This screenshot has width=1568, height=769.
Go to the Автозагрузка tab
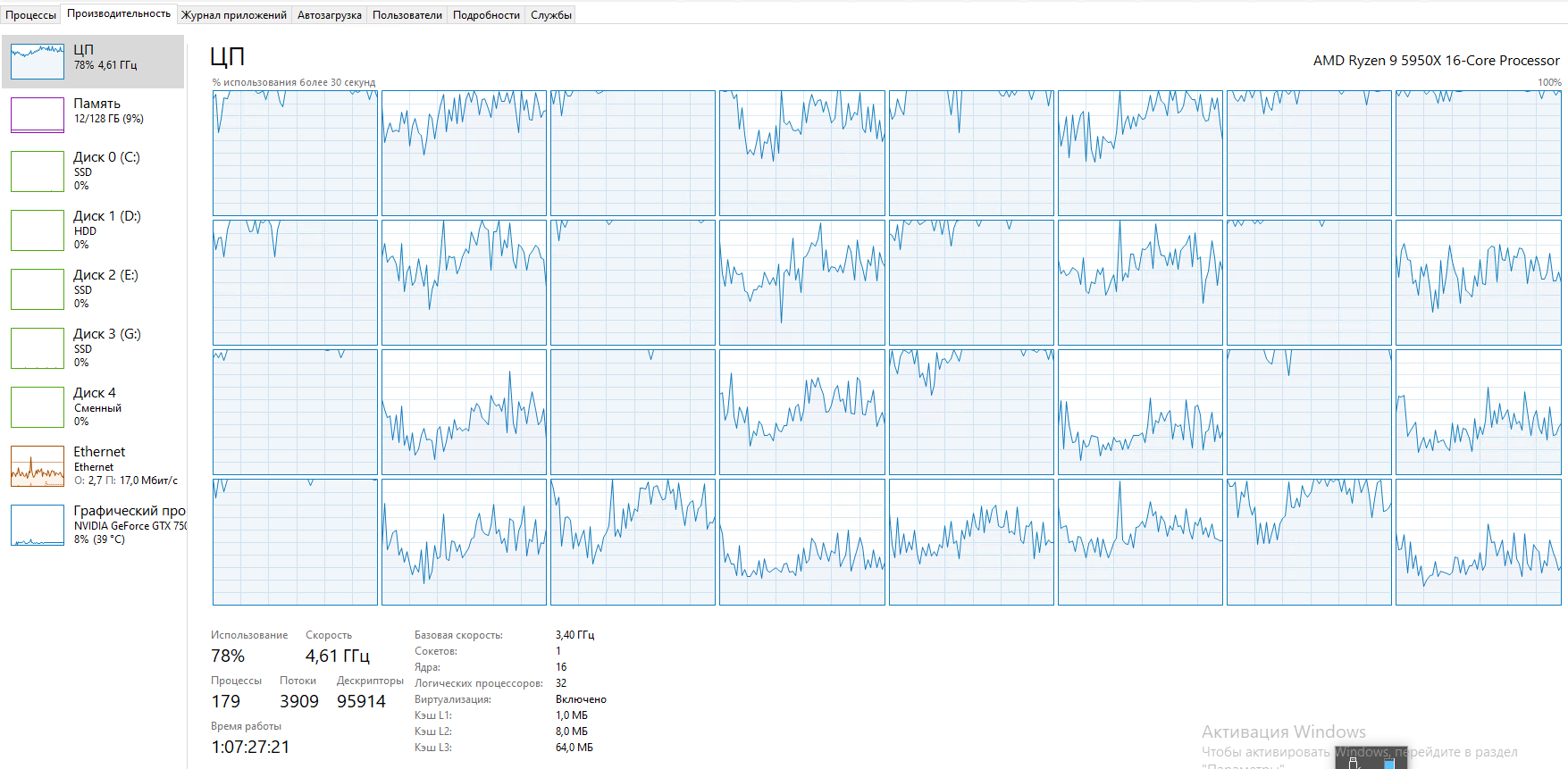(330, 14)
